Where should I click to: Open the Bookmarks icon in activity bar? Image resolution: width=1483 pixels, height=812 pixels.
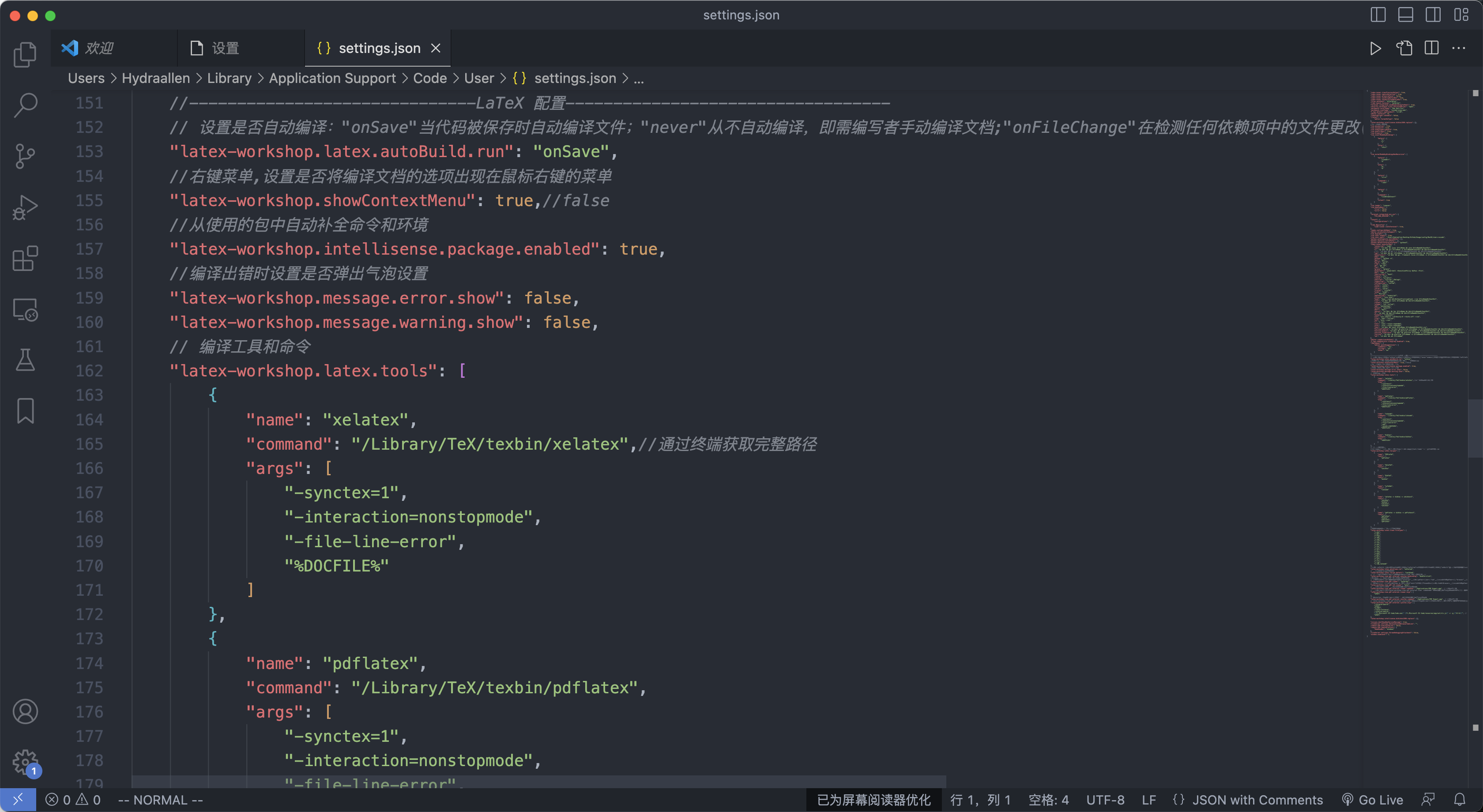[x=25, y=411]
